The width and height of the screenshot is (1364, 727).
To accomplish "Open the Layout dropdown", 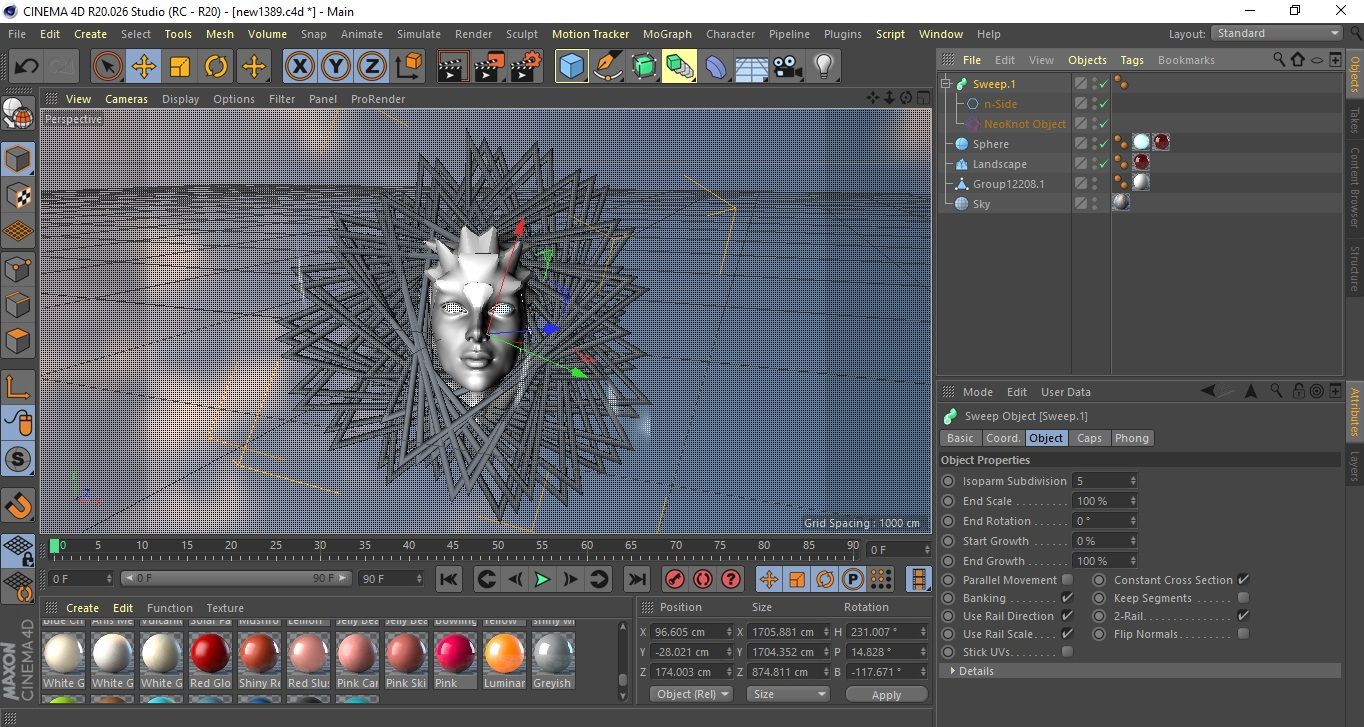I will click(x=1277, y=33).
